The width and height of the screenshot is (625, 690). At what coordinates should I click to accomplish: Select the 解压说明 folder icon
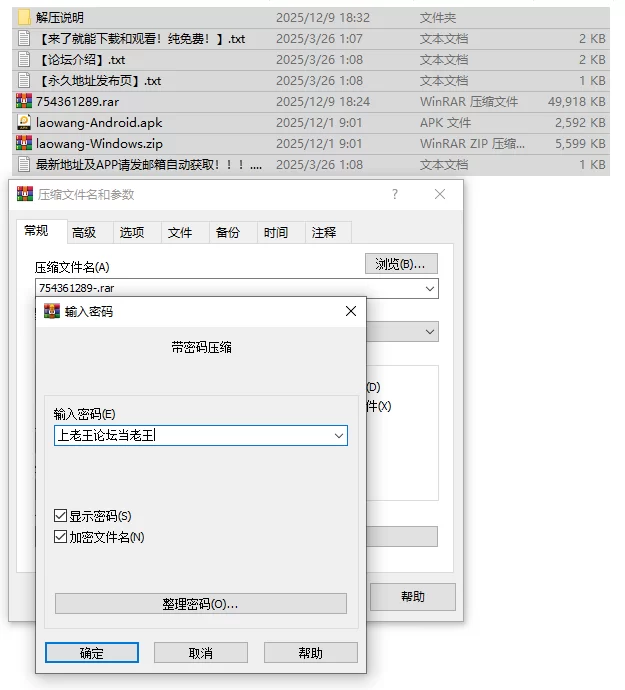[x=24, y=18]
